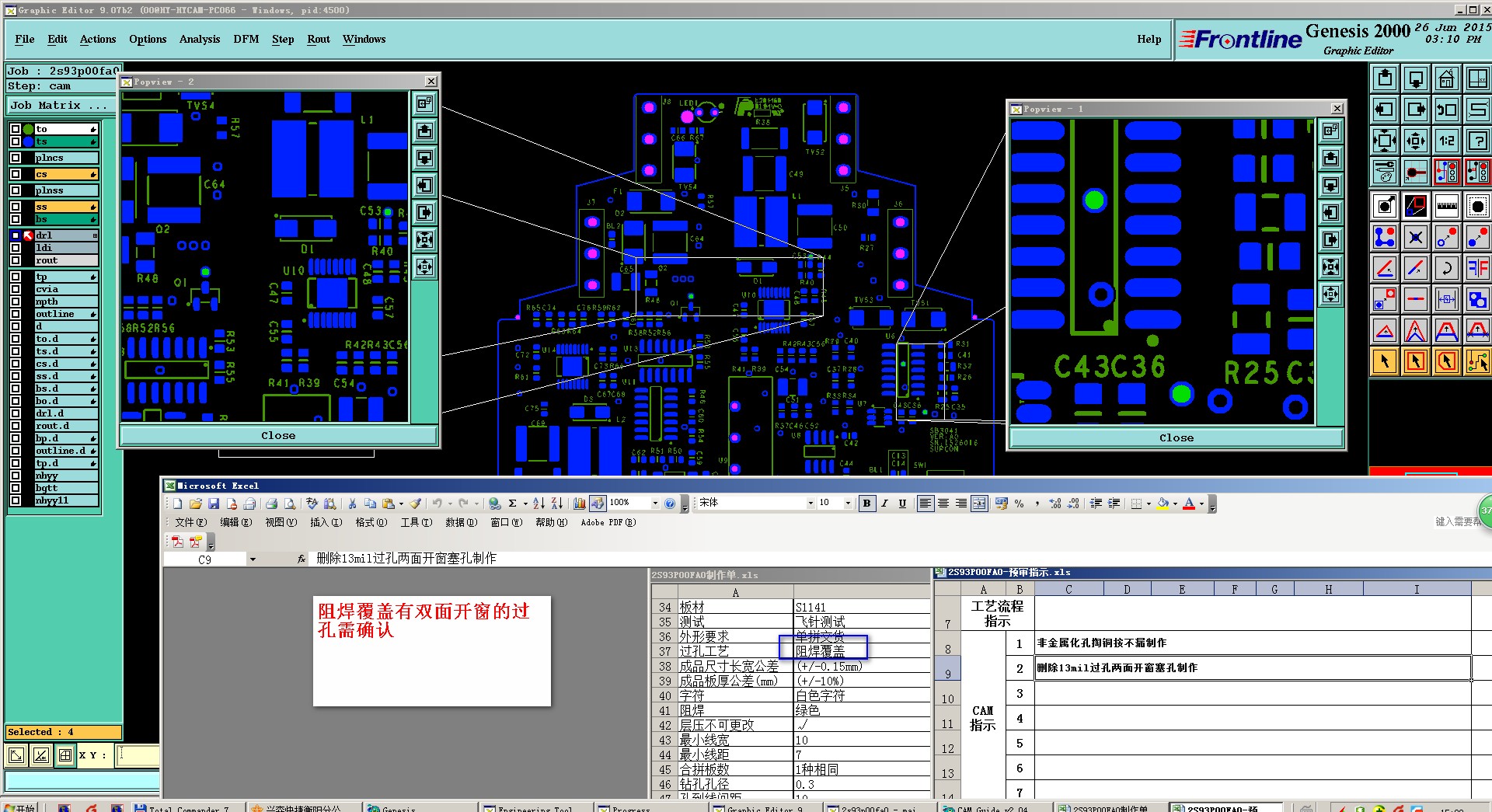Click the top icon in Popview 2 sidebar
This screenshot has height=812, width=1492.
click(x=424, y=103)
